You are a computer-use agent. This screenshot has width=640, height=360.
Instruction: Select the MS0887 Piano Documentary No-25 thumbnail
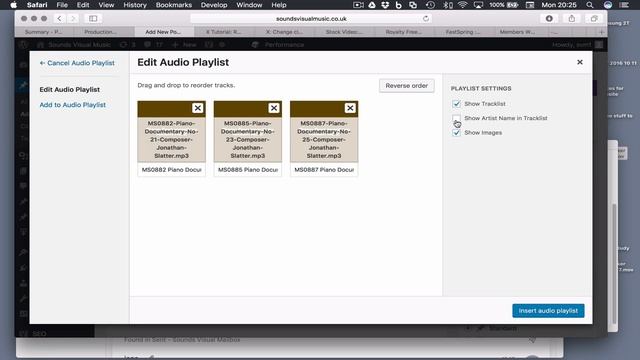coord(324,139)
